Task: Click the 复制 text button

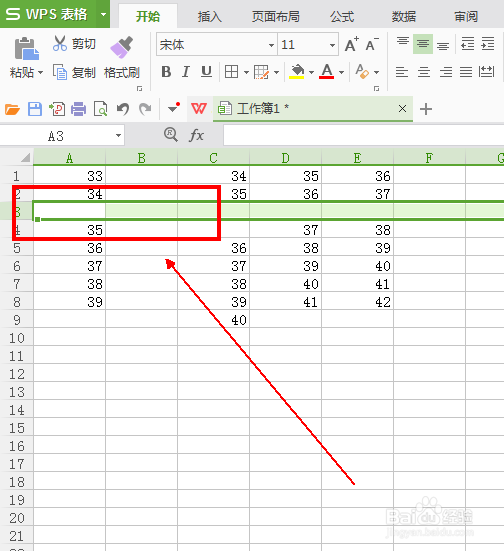Action: (84, 73)
